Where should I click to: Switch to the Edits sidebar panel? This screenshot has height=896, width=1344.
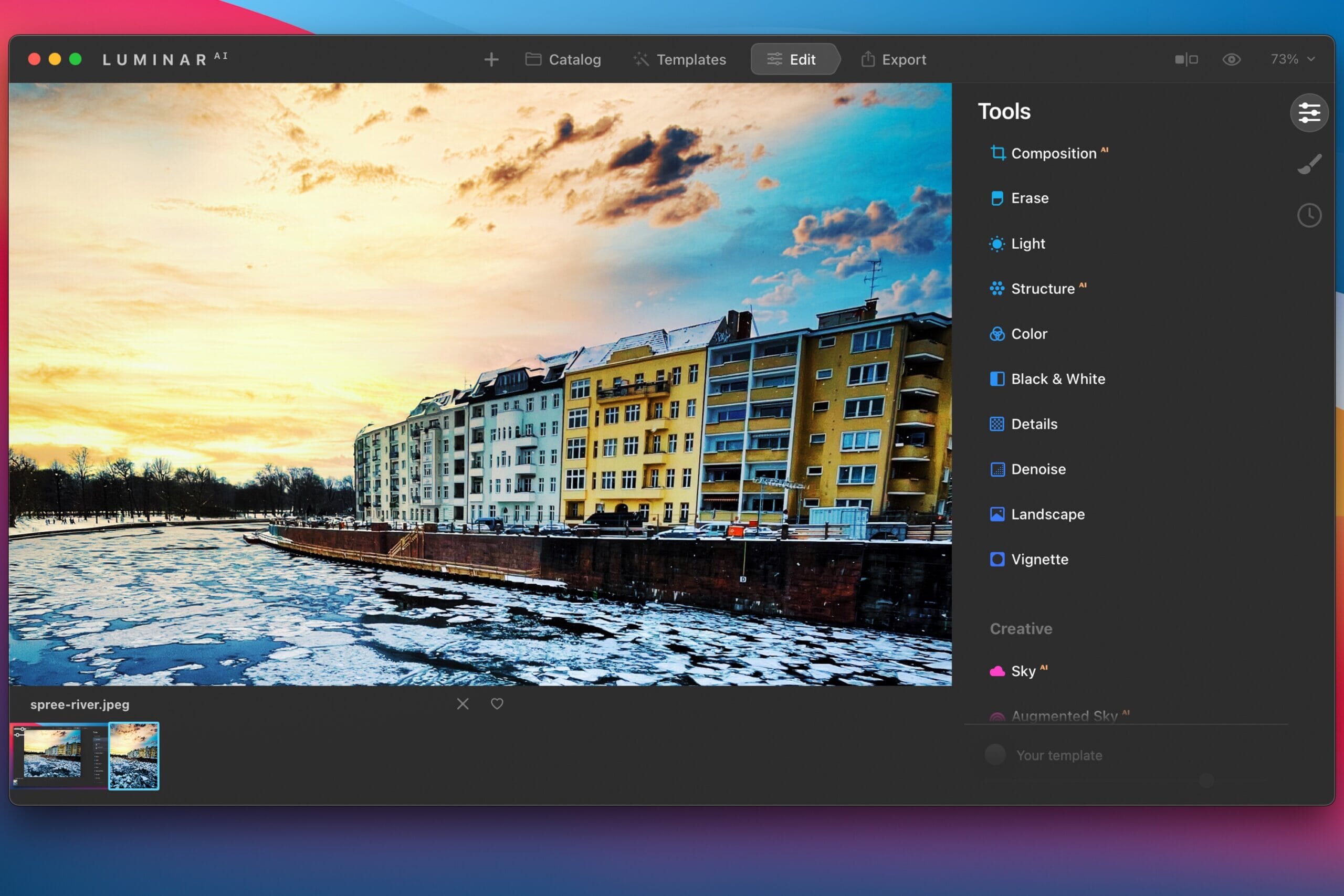point(1309,112)
